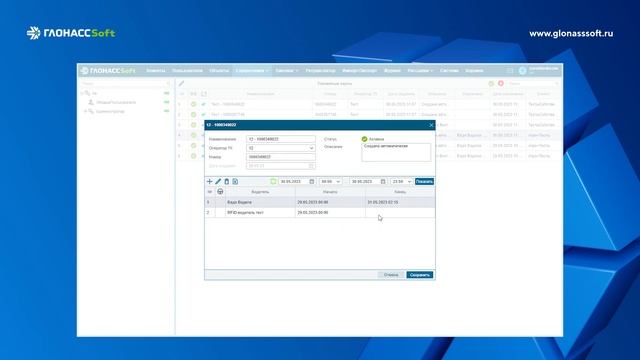Close the dialog with the X icon
Screen dimensions: 640x360
click(431, 125)
